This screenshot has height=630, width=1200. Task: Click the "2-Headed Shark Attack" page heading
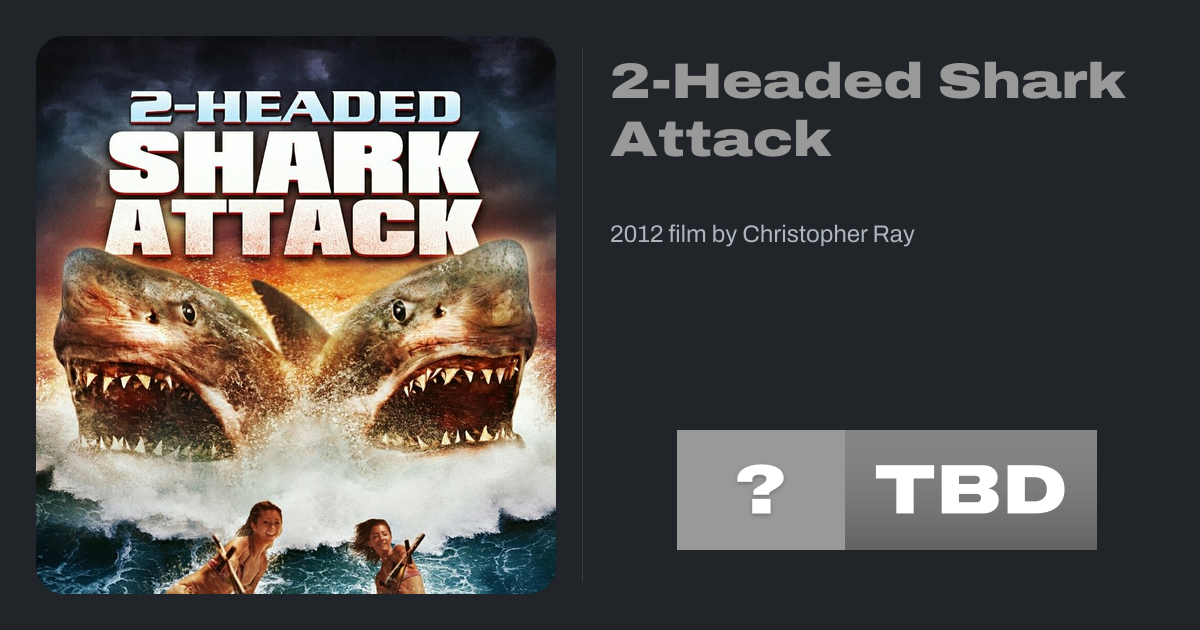868,109
